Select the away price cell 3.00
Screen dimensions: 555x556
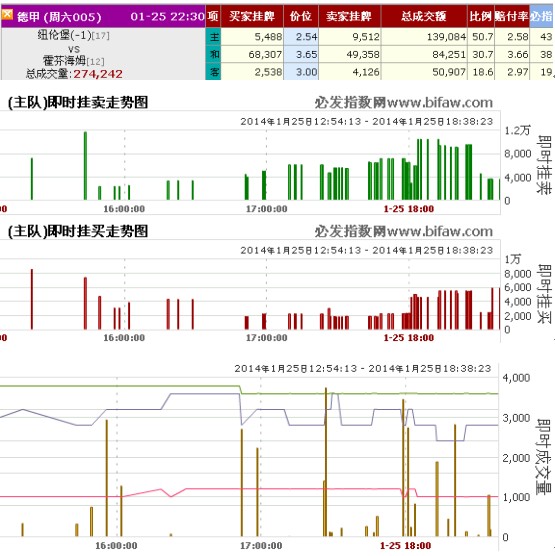pos(301,72)
